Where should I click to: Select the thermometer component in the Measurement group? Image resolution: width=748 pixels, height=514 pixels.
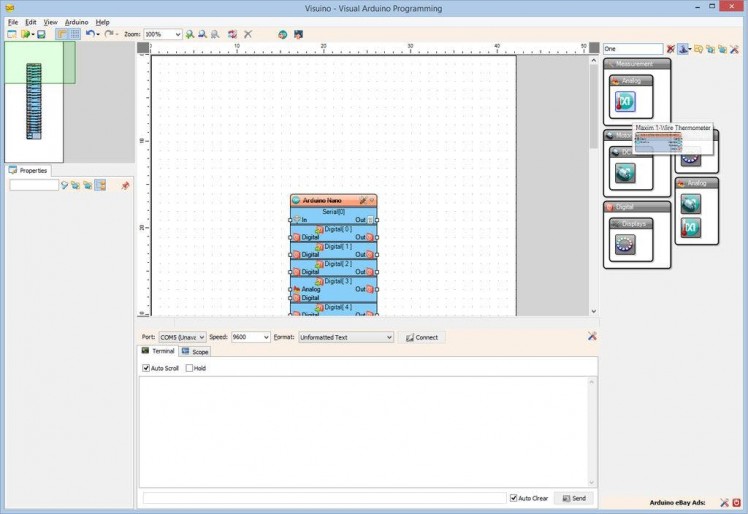(x=625, y=101)
